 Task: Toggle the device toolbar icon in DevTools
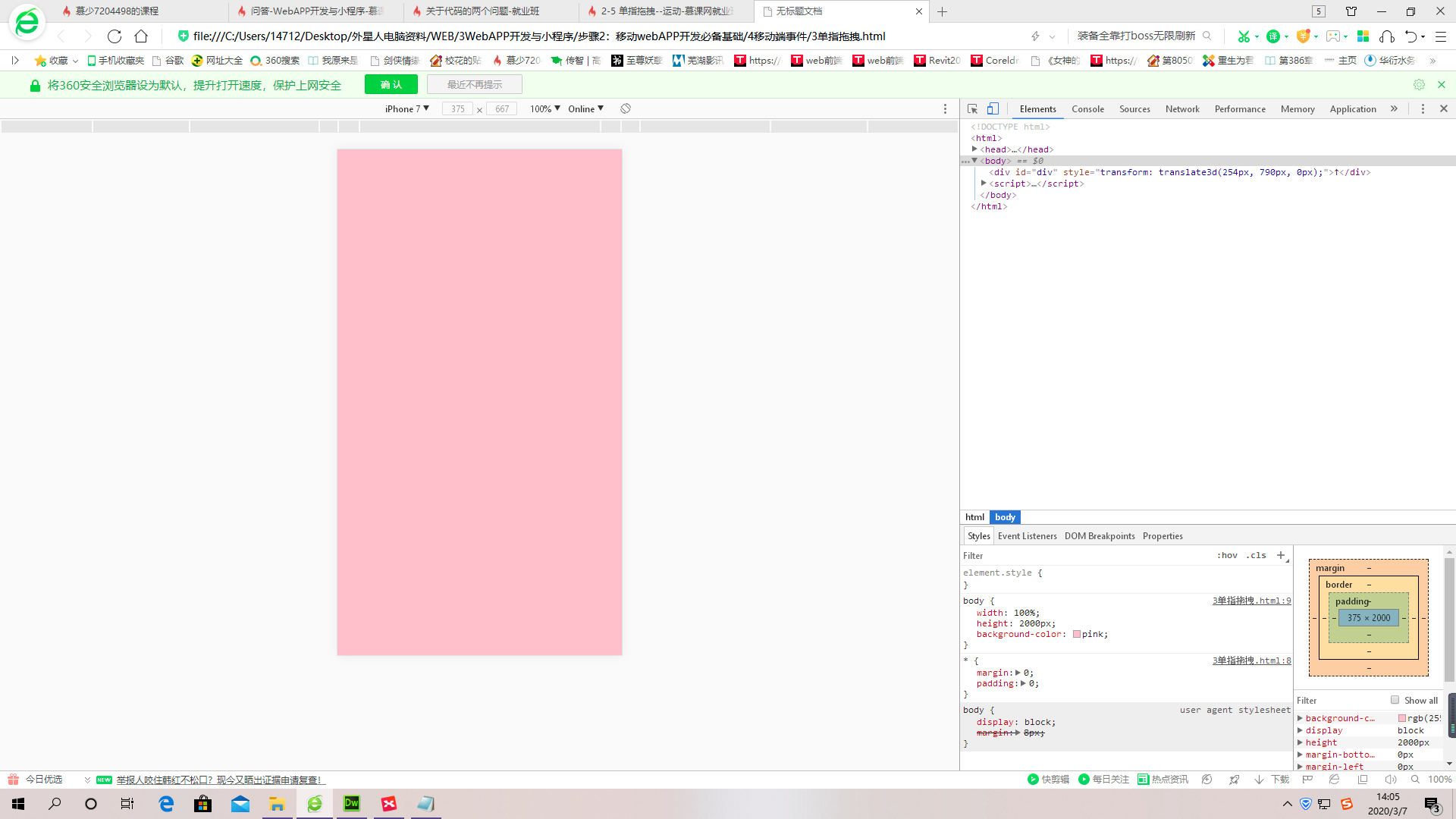[993, 109]
